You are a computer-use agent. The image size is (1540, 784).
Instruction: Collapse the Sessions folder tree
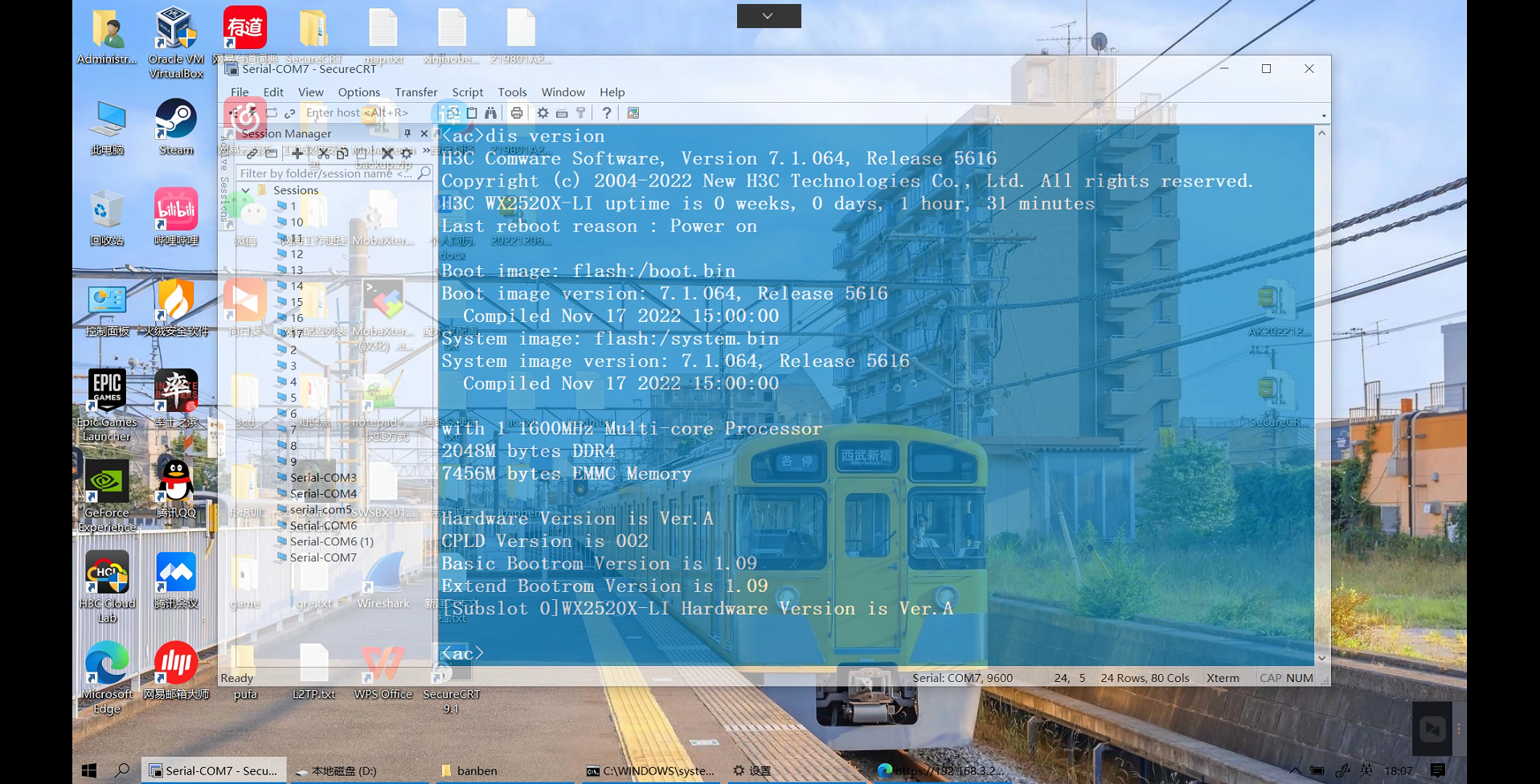[246, 190]
